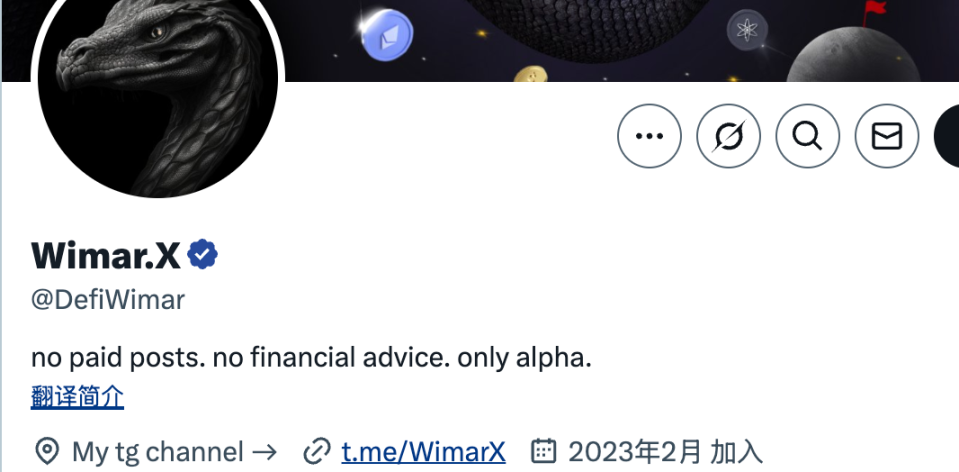Click the Grok slashed-circle icon button

click(x=728, y=136)
